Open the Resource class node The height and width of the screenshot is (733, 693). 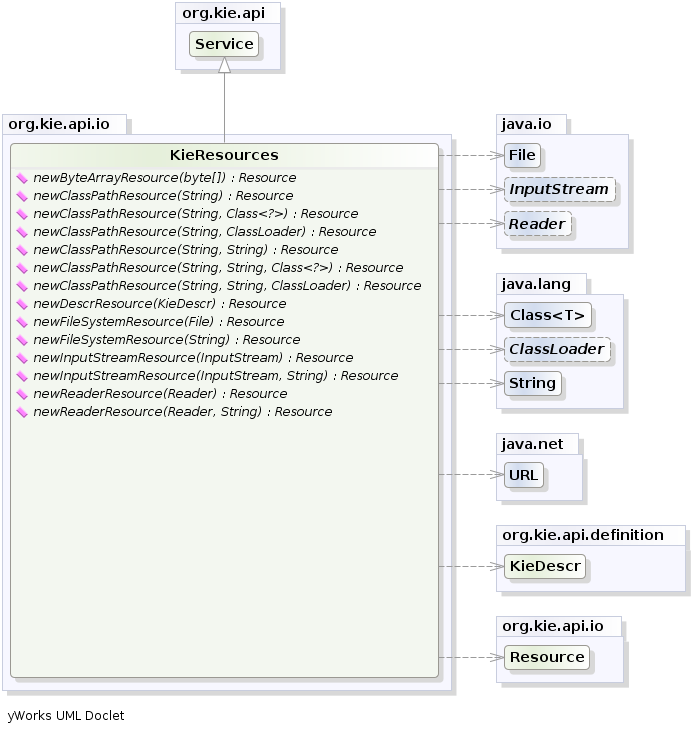tap(547, 657)
